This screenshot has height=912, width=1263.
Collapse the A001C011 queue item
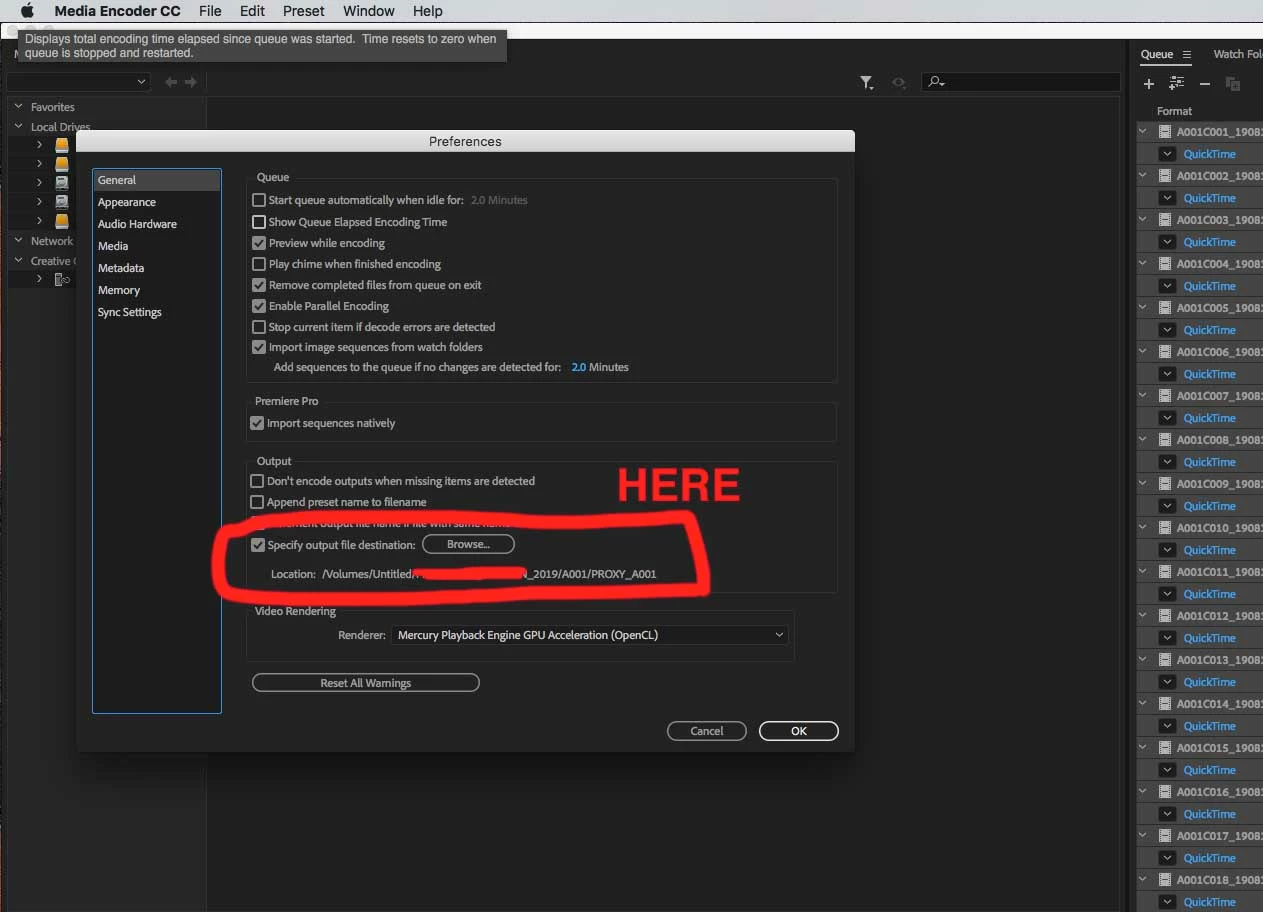1144,571
